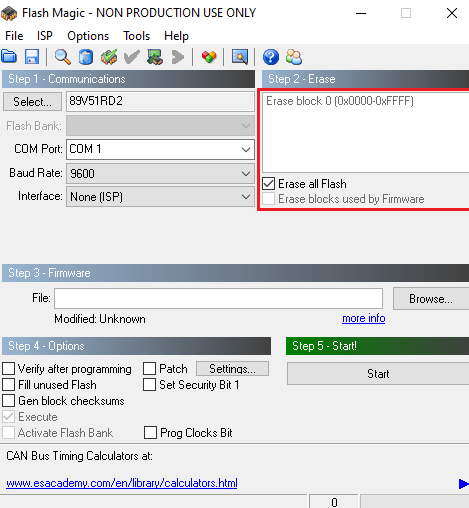Viewport: 469px width, 508px height.
Task: Click the CAN Bus Timing Calculators text
Action: [79, 456]
